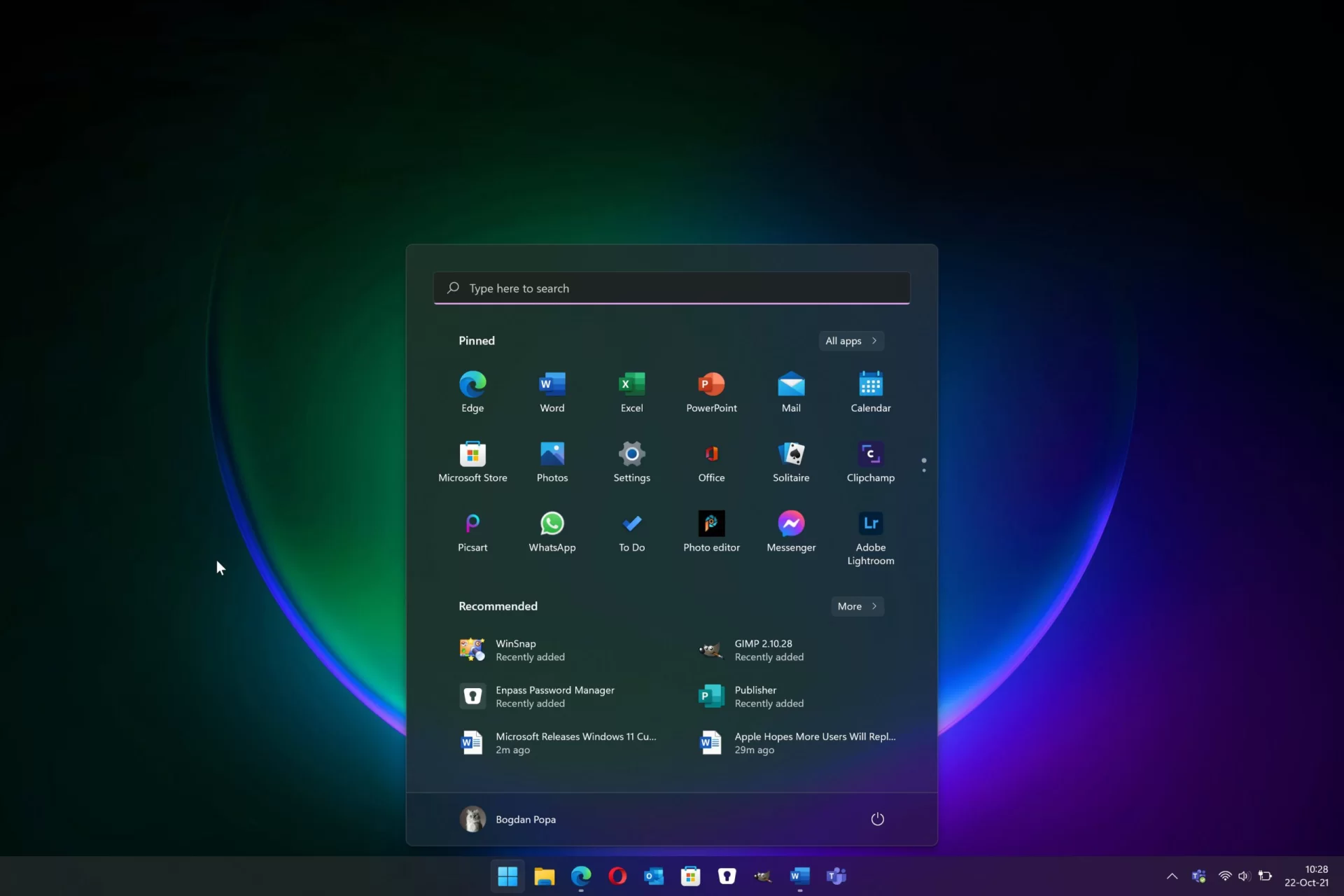Open recommended GIMP 2.10.28 entry
This screenshot has width=1344, height=896.
tap(763, 650)
